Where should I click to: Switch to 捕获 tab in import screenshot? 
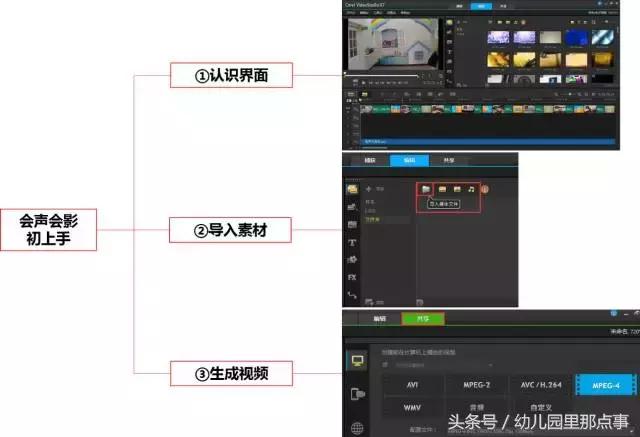click(x=370, y=160)
